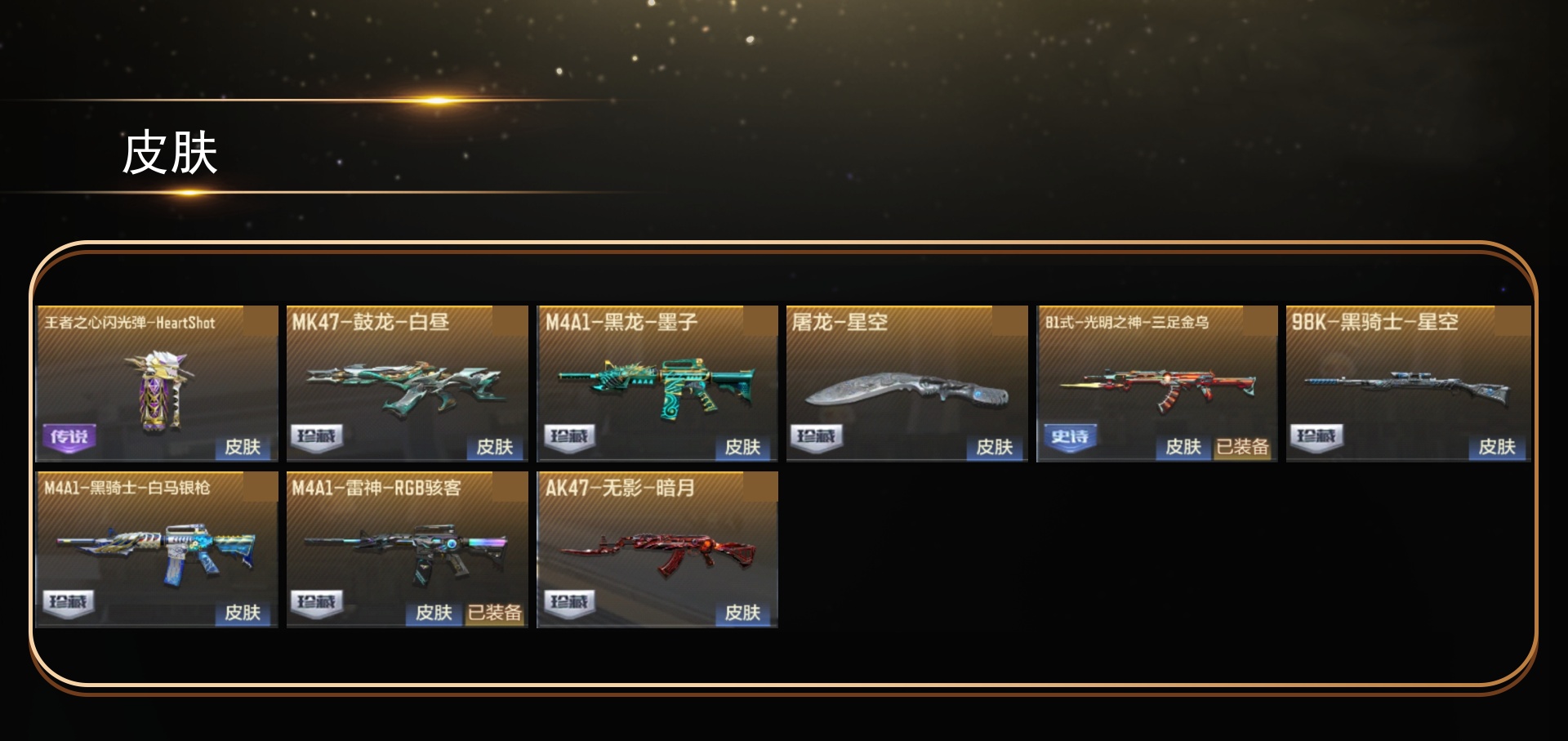This screenshot has height=741, width=1568.
Task: Select the M4A1 白马银枪 rifle image
Action: pyautogui.click(x=157, y=553)
